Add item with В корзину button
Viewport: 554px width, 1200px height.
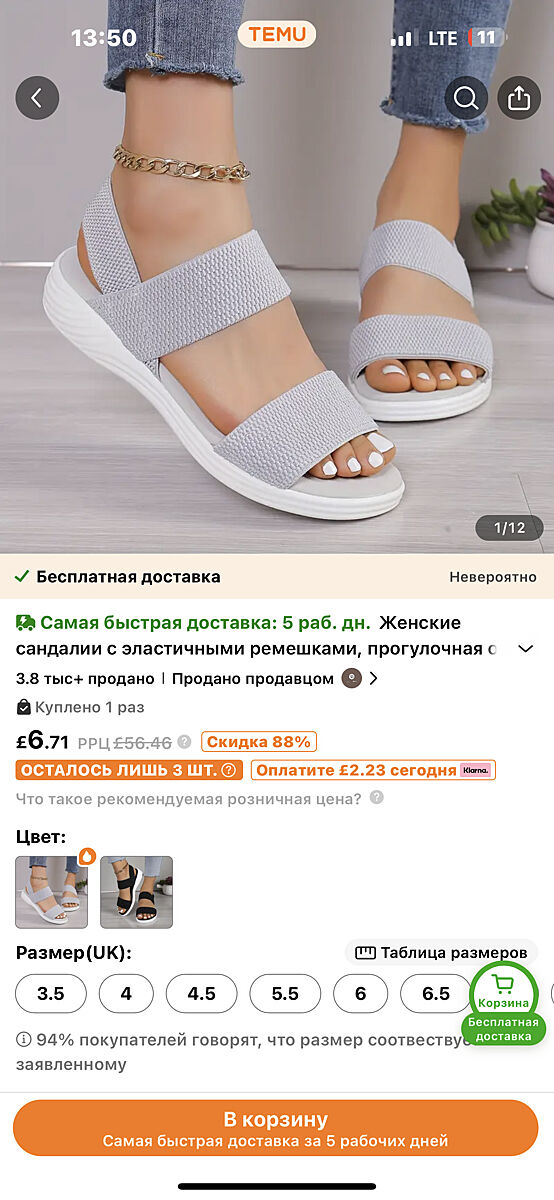click(x=276, y=1128)
